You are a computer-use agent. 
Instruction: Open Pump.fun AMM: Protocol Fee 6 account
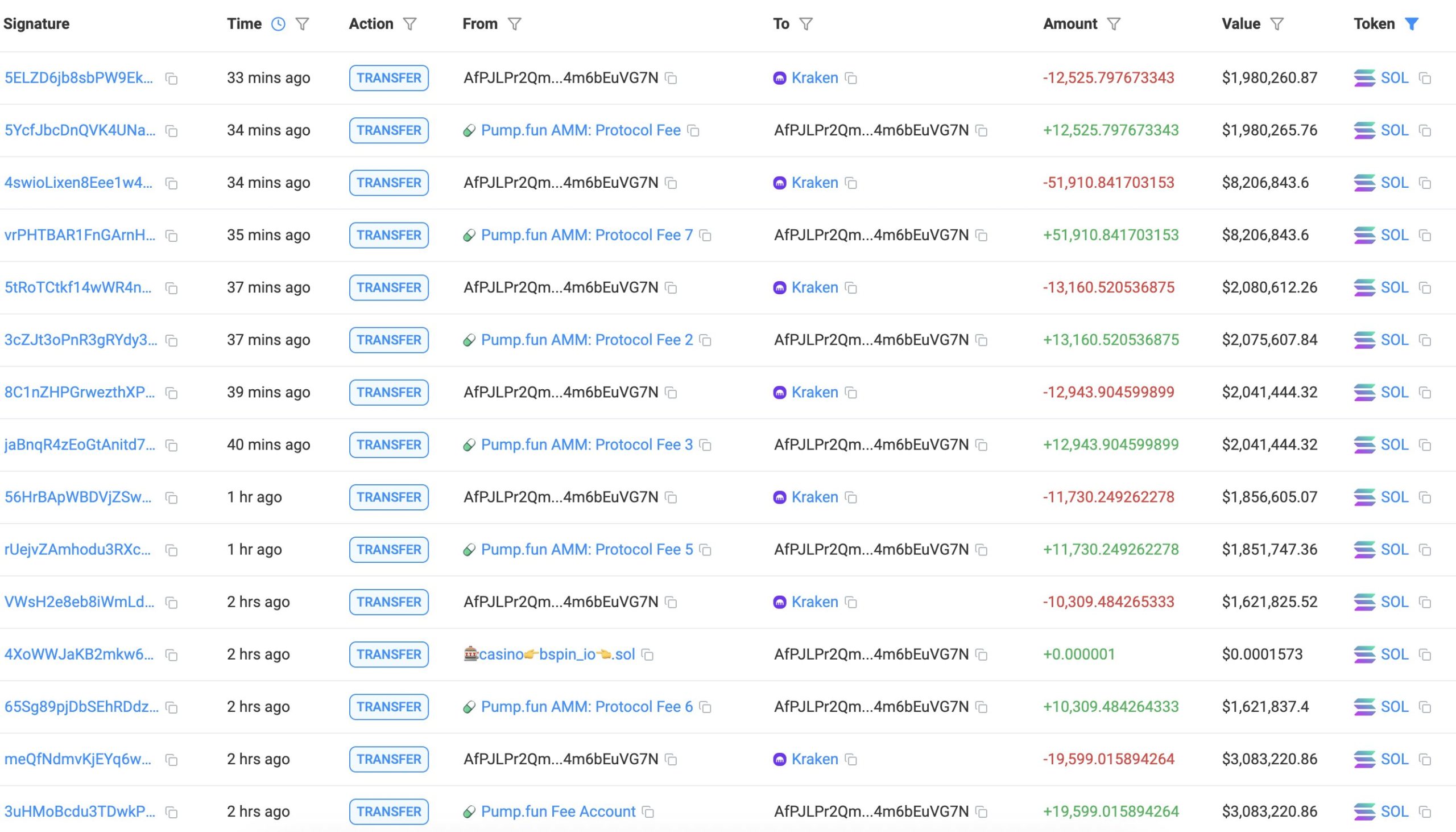(586, 707)
